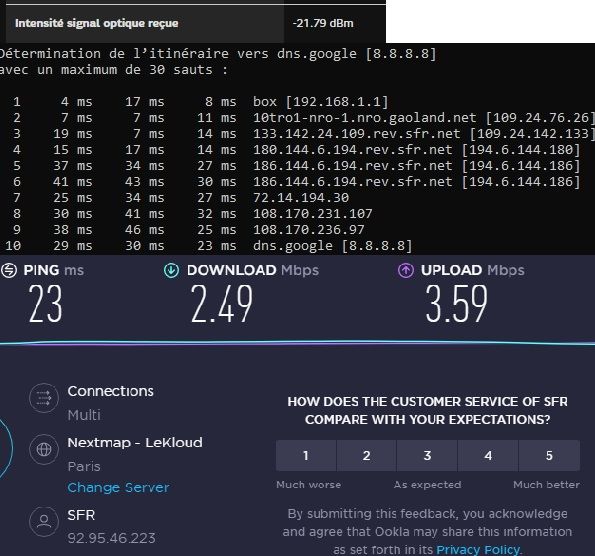
Task: Click the Nextmap - LeKloud server name
Action: pyautogui.click(x=135, y=443)
